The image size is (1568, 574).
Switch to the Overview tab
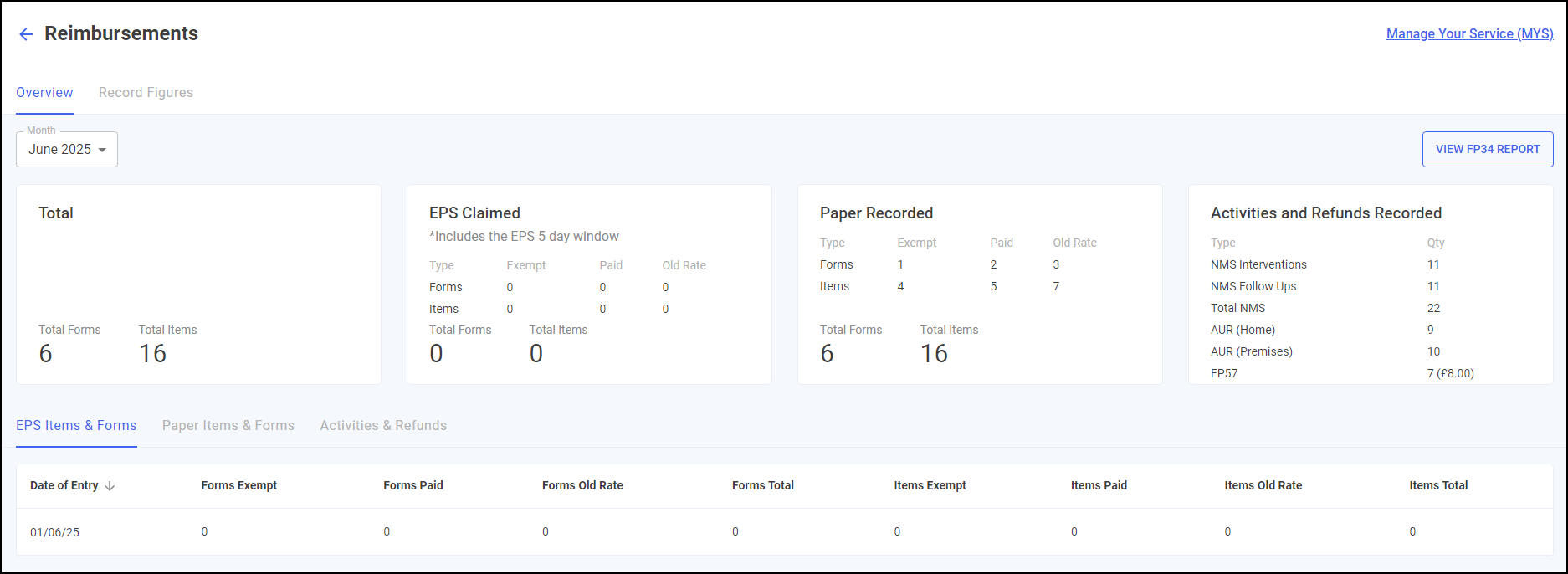pos(44,93)
